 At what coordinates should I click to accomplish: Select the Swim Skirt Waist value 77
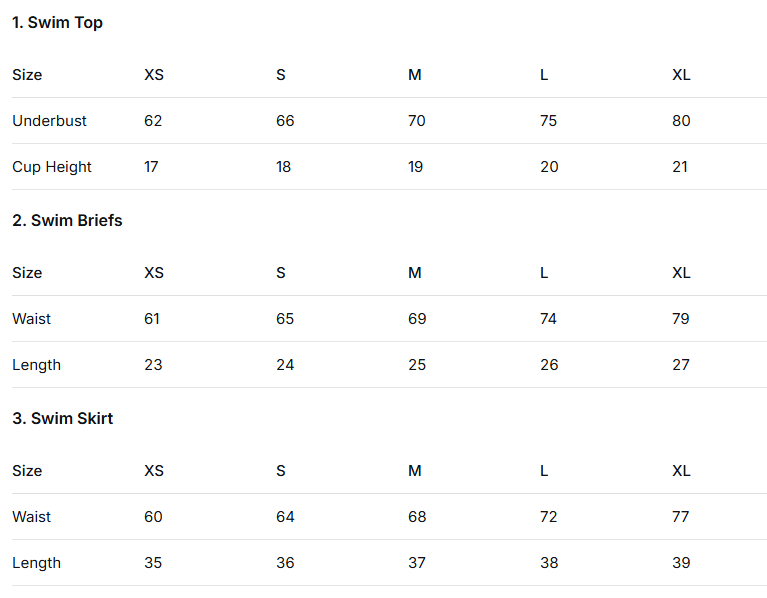[x=681, y=517]
